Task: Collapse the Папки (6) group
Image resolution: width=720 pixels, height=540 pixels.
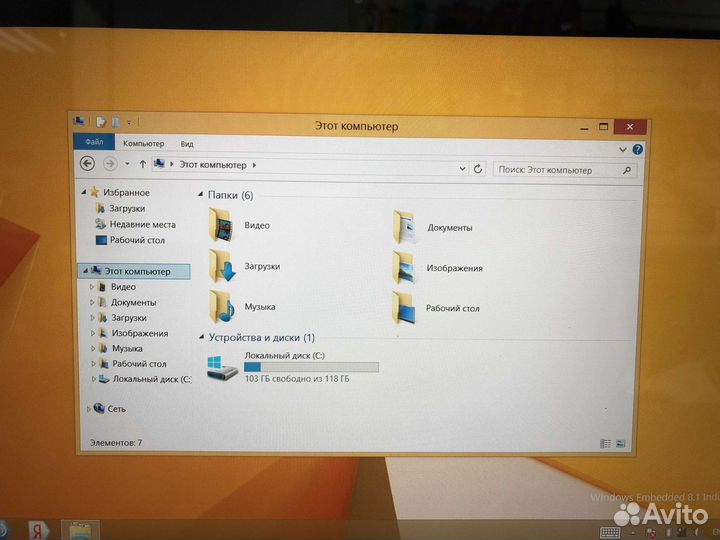Action: click(201, 194)
